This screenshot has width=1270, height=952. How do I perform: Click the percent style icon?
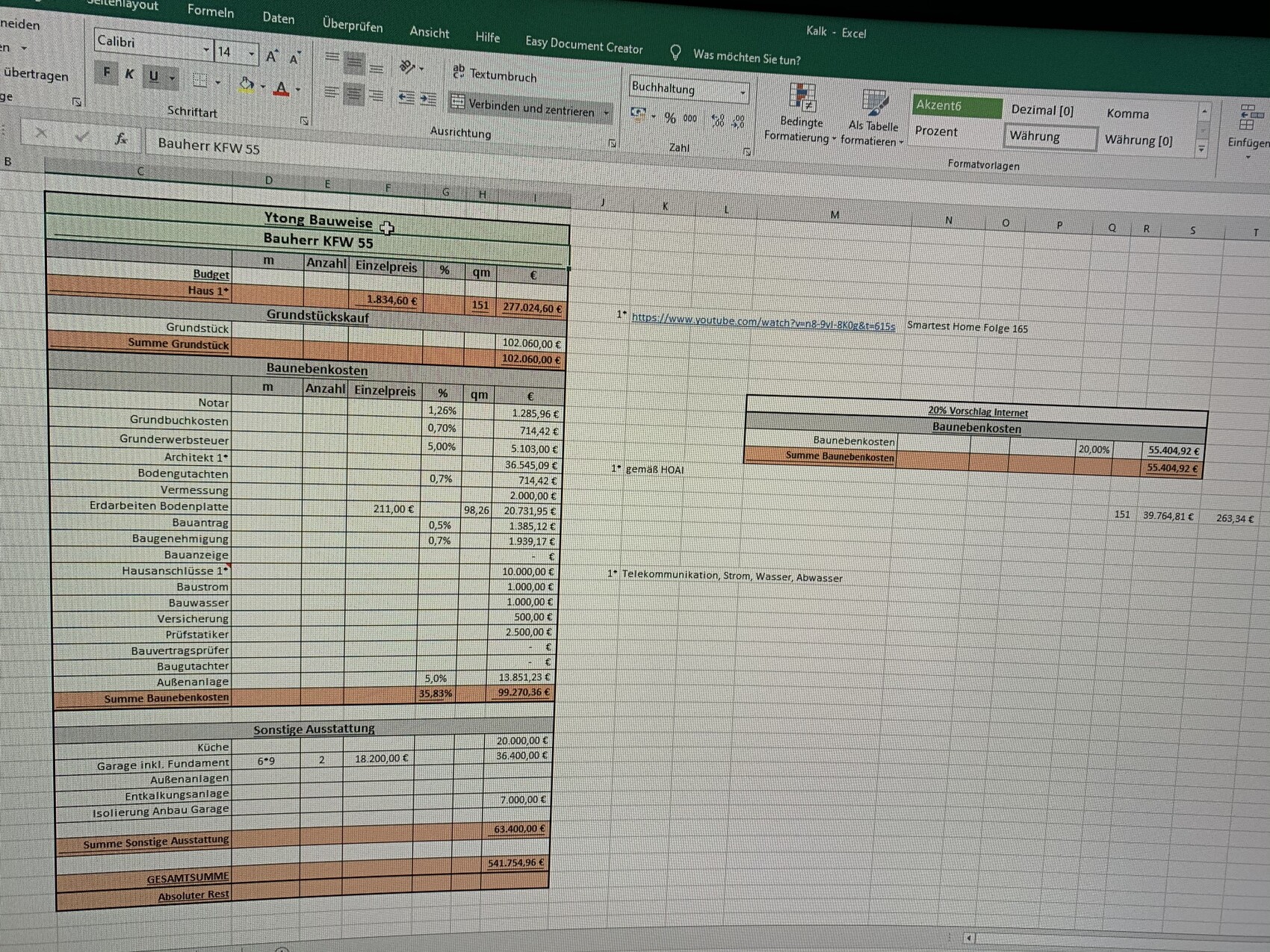(670, 118)
